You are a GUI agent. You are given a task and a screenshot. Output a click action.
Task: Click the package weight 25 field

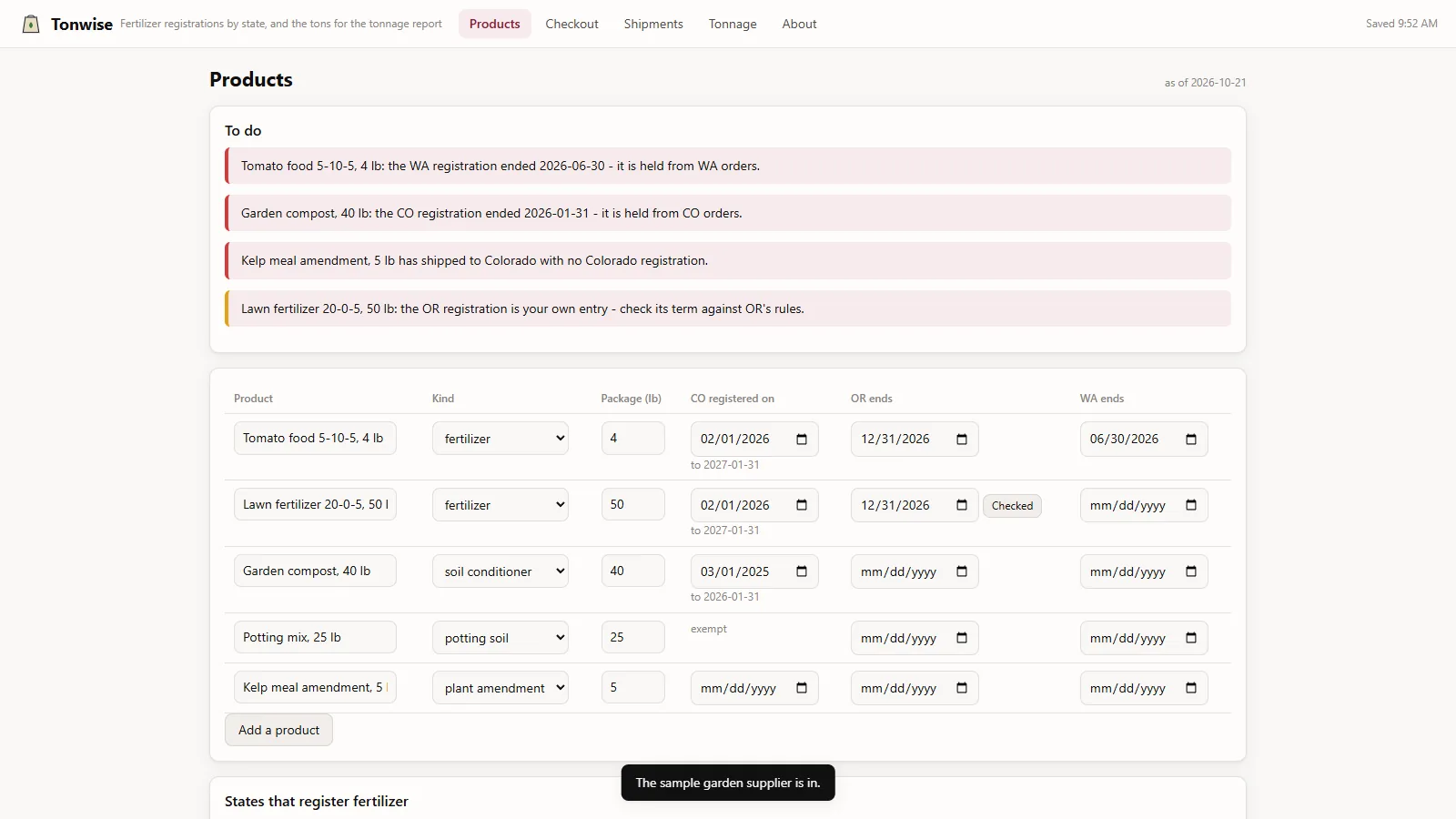coord(633,637)
